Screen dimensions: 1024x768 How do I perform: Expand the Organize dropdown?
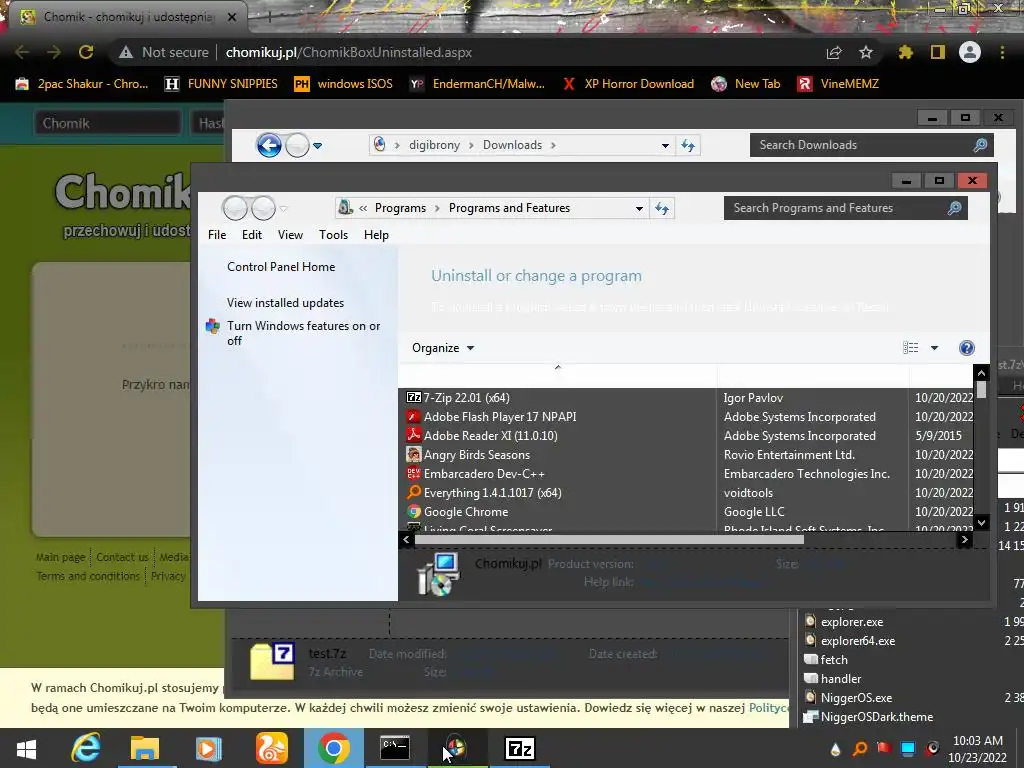(443, 347)
